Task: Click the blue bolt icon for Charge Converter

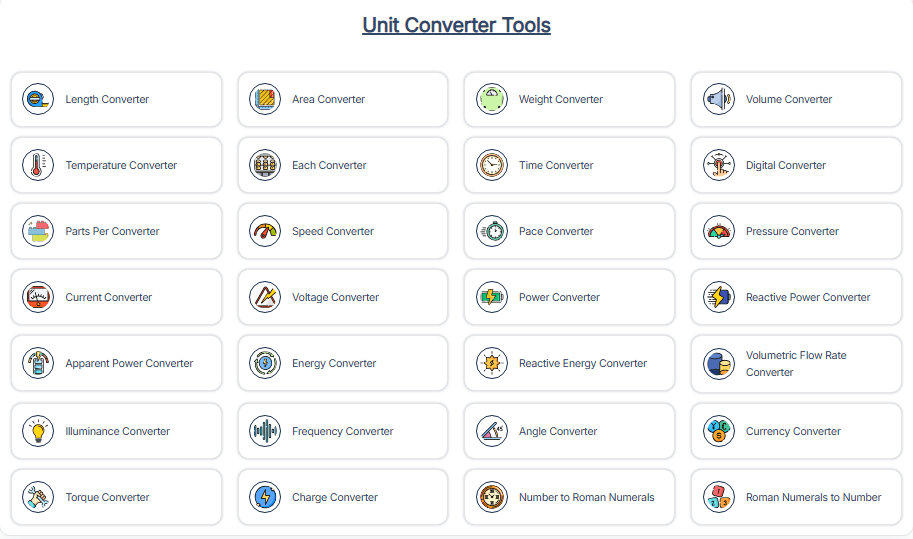Action: [x=265, y=497]
